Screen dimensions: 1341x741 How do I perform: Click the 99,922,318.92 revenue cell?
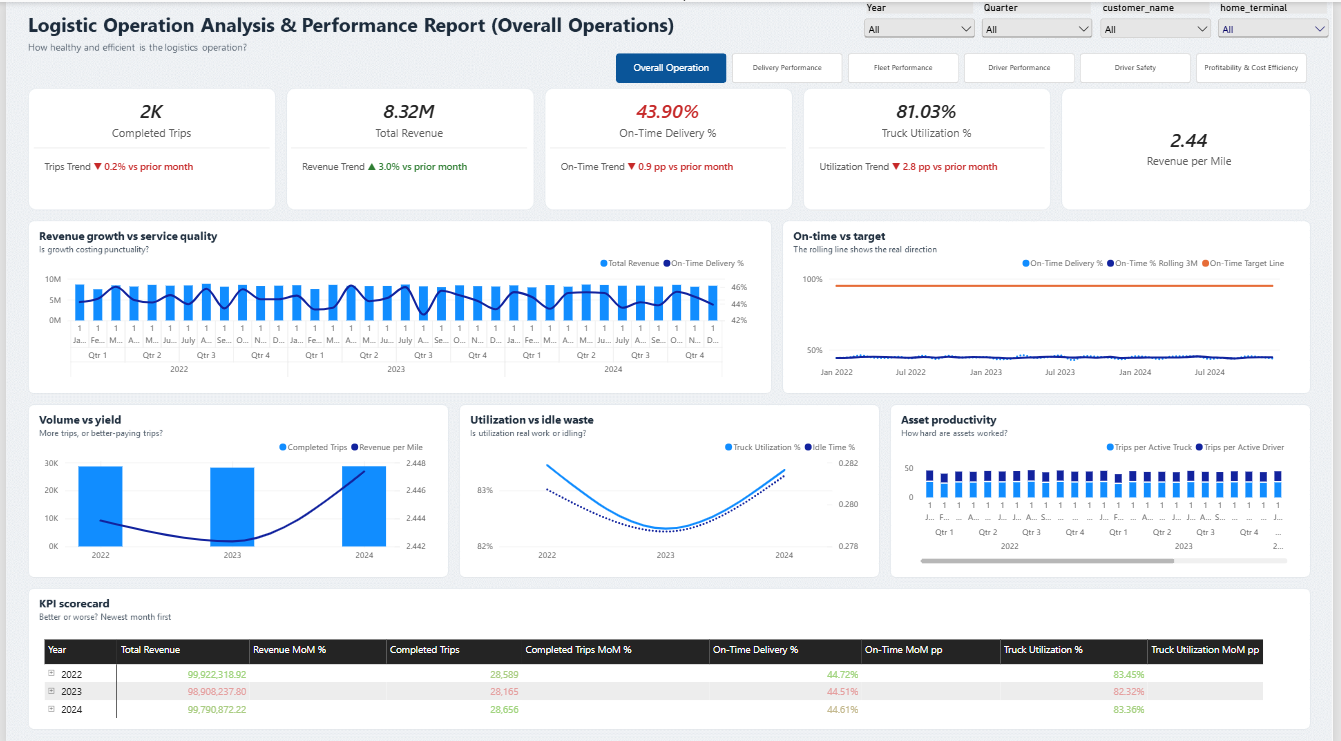217,674
